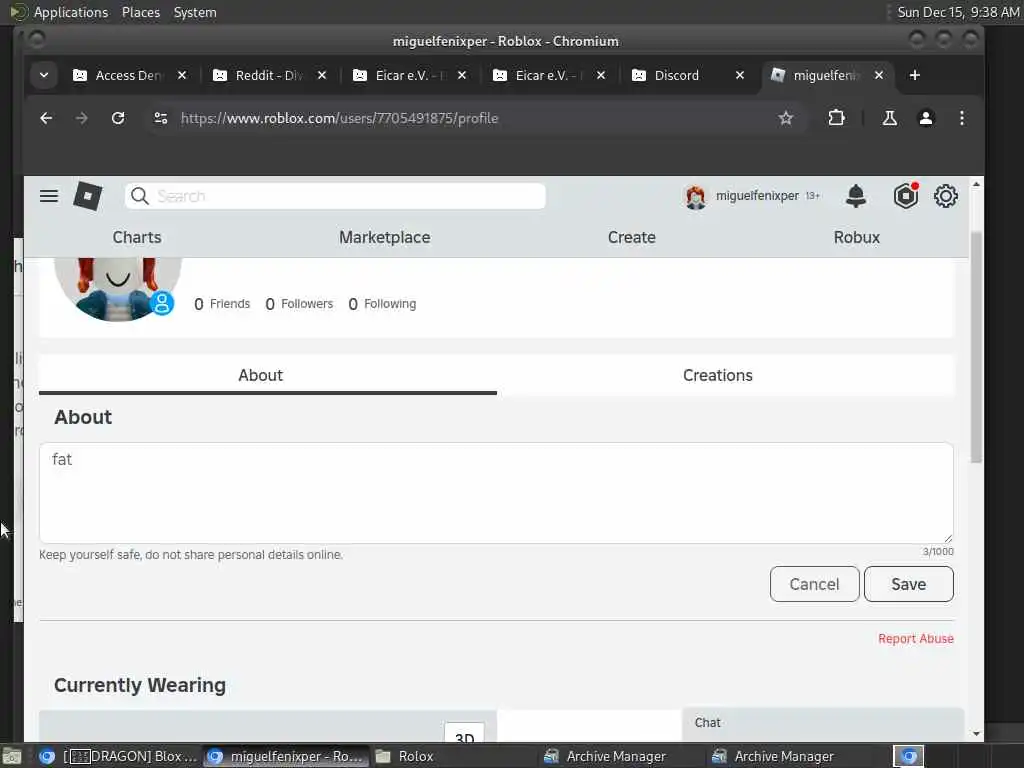Image resolution: width=1024 pixels, height=768 pixels.
Task: Click the clock showing Sun Dec 15
Action: pyautogui.click(x=958, y=12)
